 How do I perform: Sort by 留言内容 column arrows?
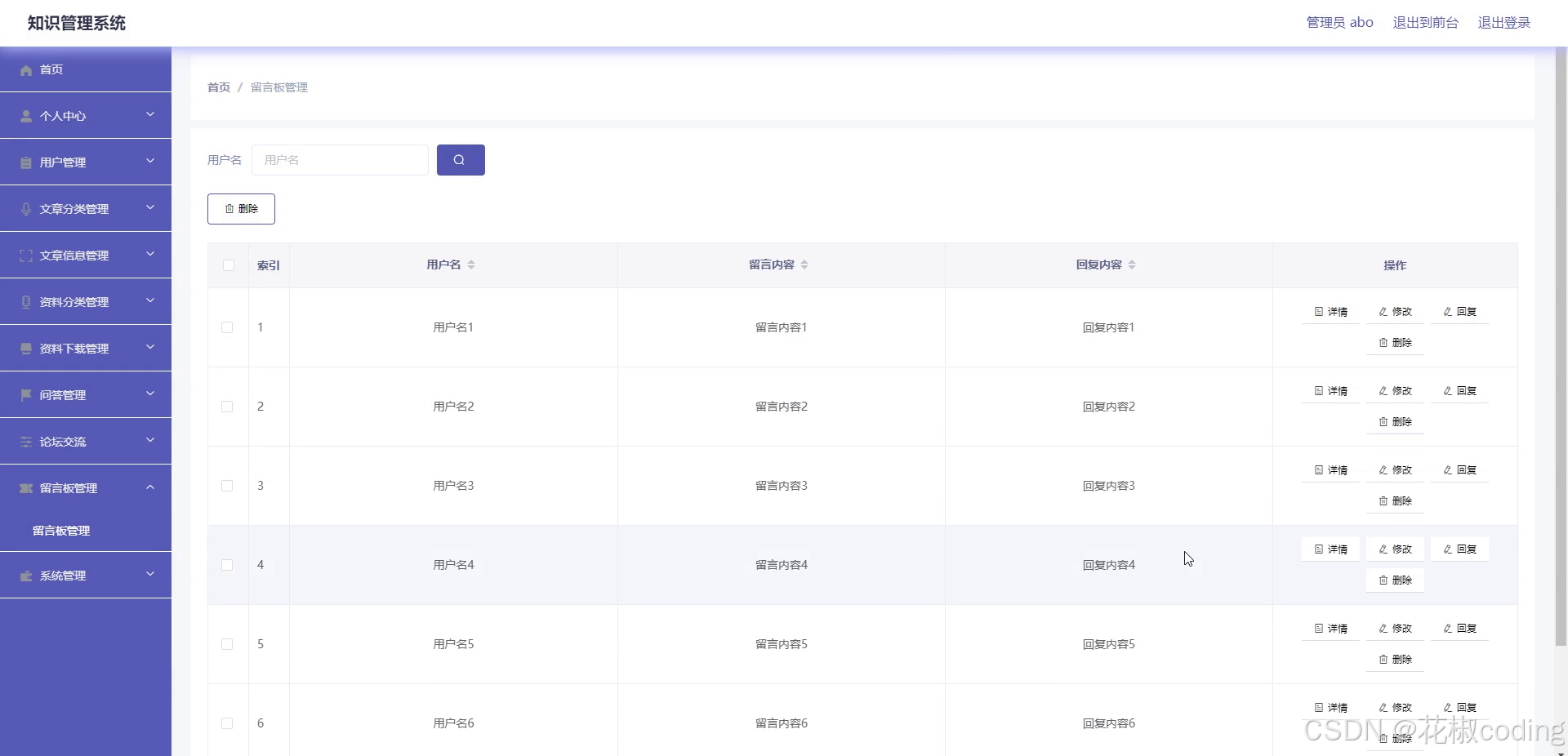click(804, 265)
